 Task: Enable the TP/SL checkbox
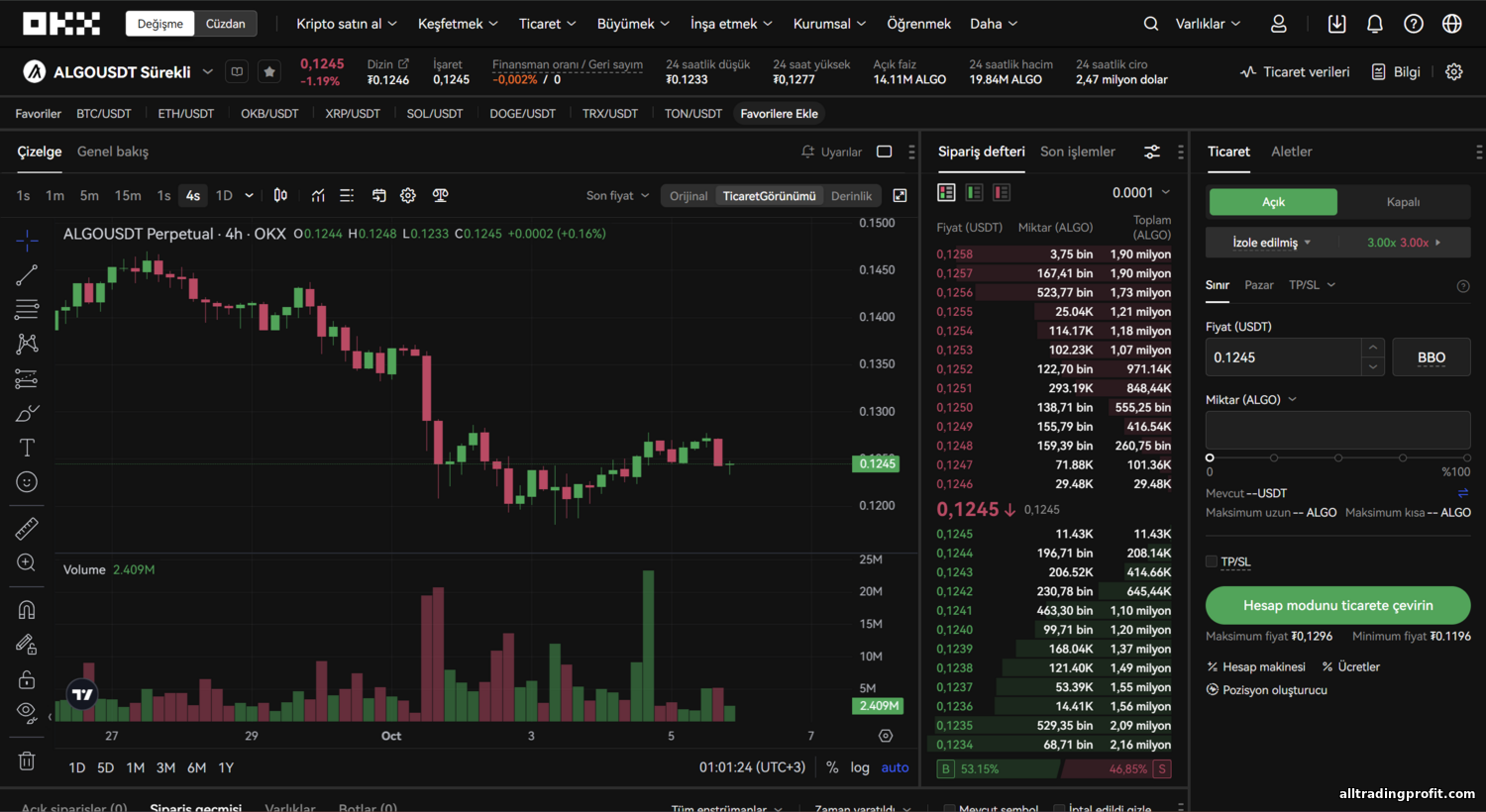(x=1212, y=561)
